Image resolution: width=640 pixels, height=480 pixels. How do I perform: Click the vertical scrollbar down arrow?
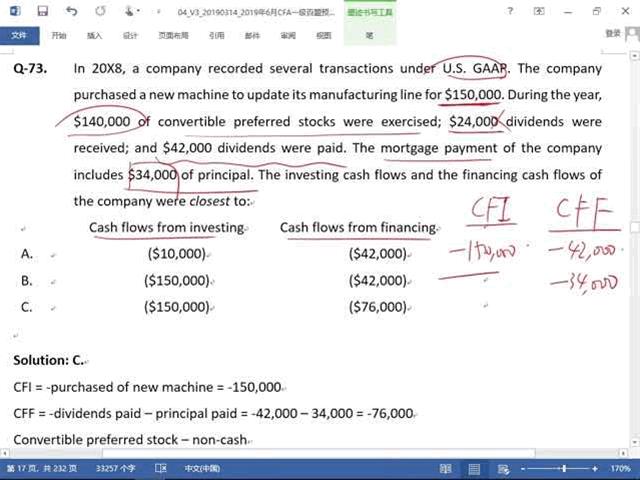[x=635, y=442]
